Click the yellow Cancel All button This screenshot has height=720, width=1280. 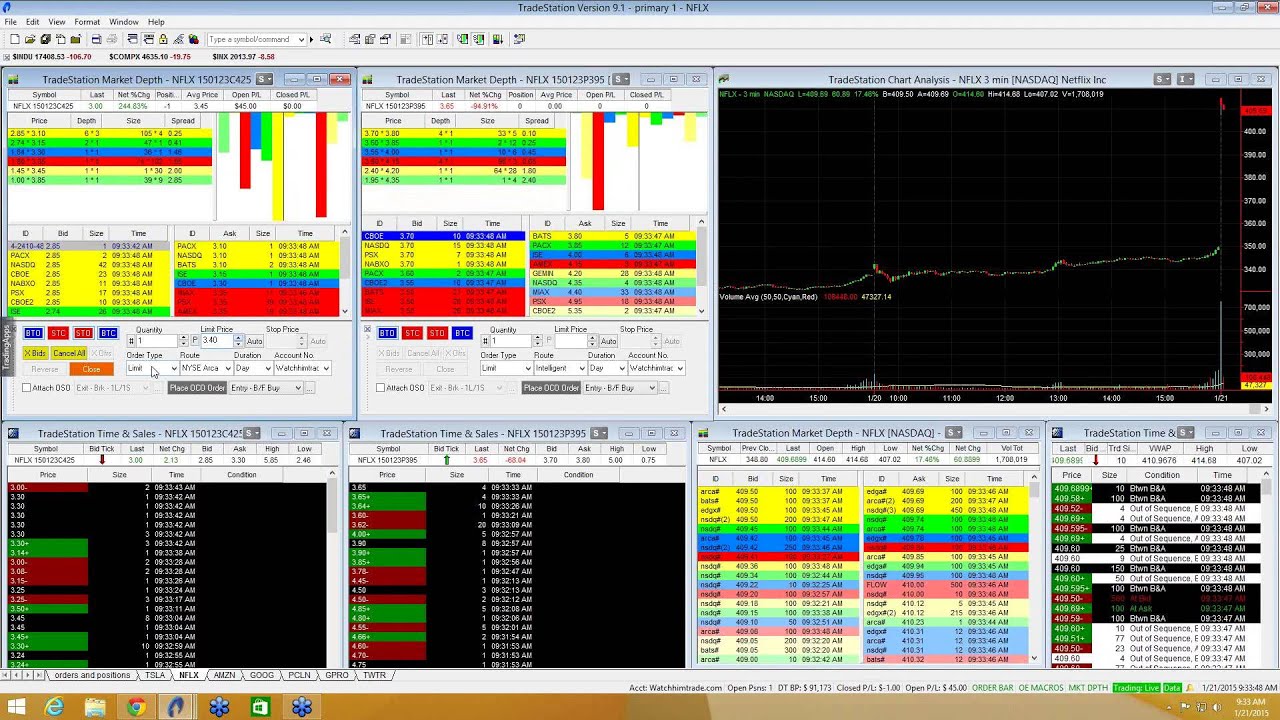[x=69, y=353]
